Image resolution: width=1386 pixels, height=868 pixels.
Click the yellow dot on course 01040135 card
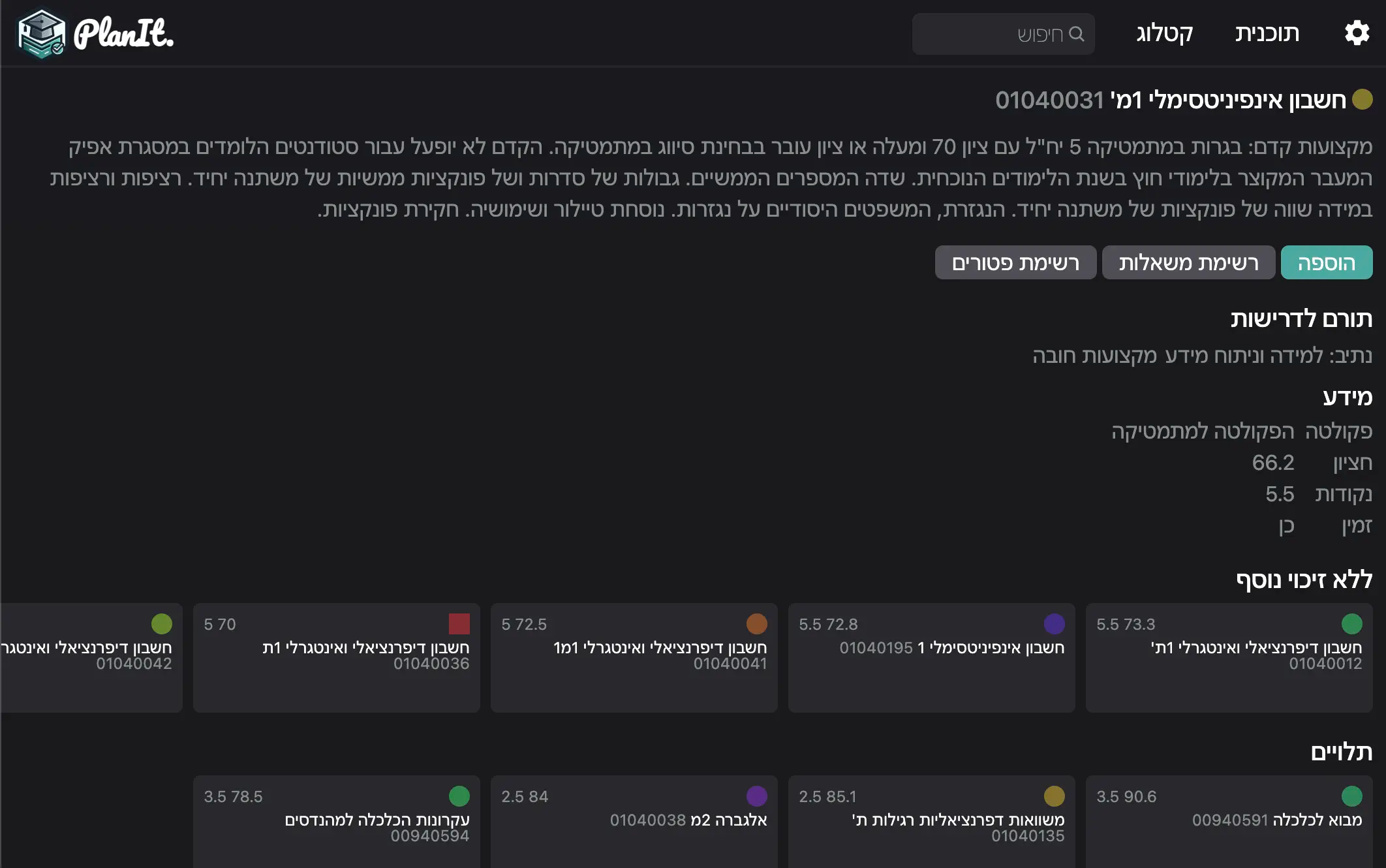tap(1054, 796)
